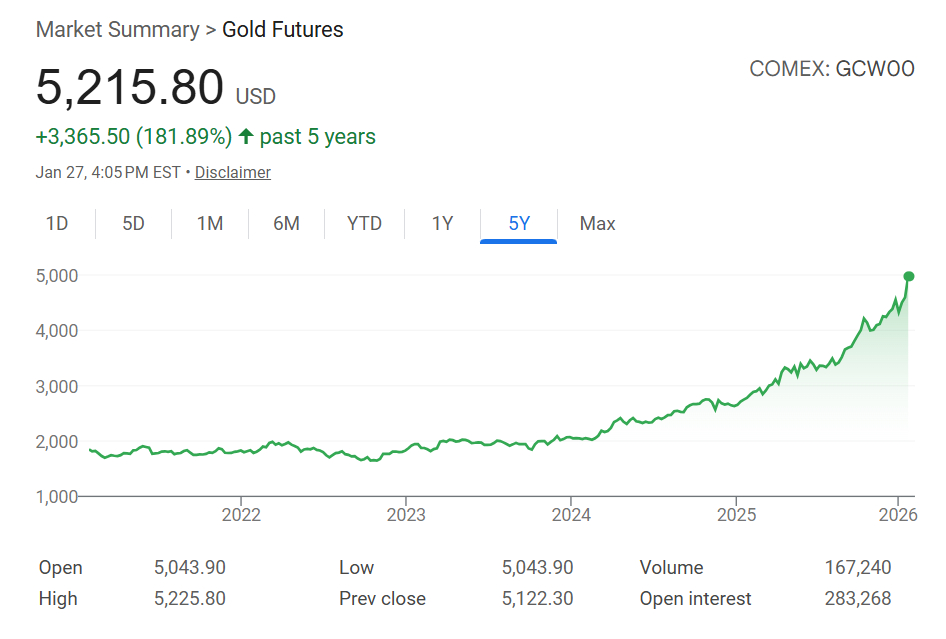This screenshot has height=639, width=946.
Task: Click the green endpoint dot on chart
Action: [x=908, y=276]
